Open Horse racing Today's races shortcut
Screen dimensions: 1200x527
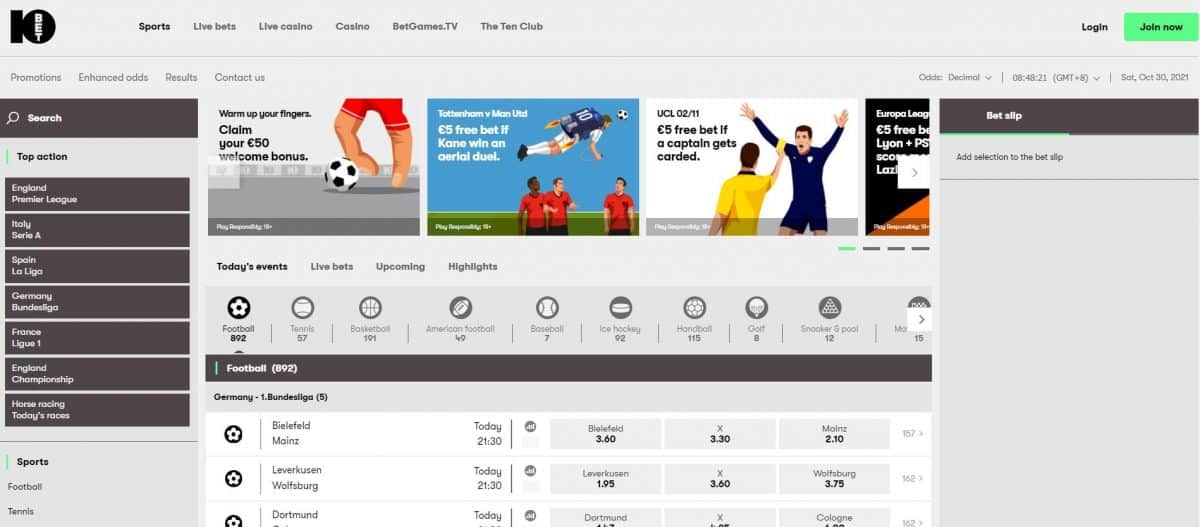click(x=97, y=410)
